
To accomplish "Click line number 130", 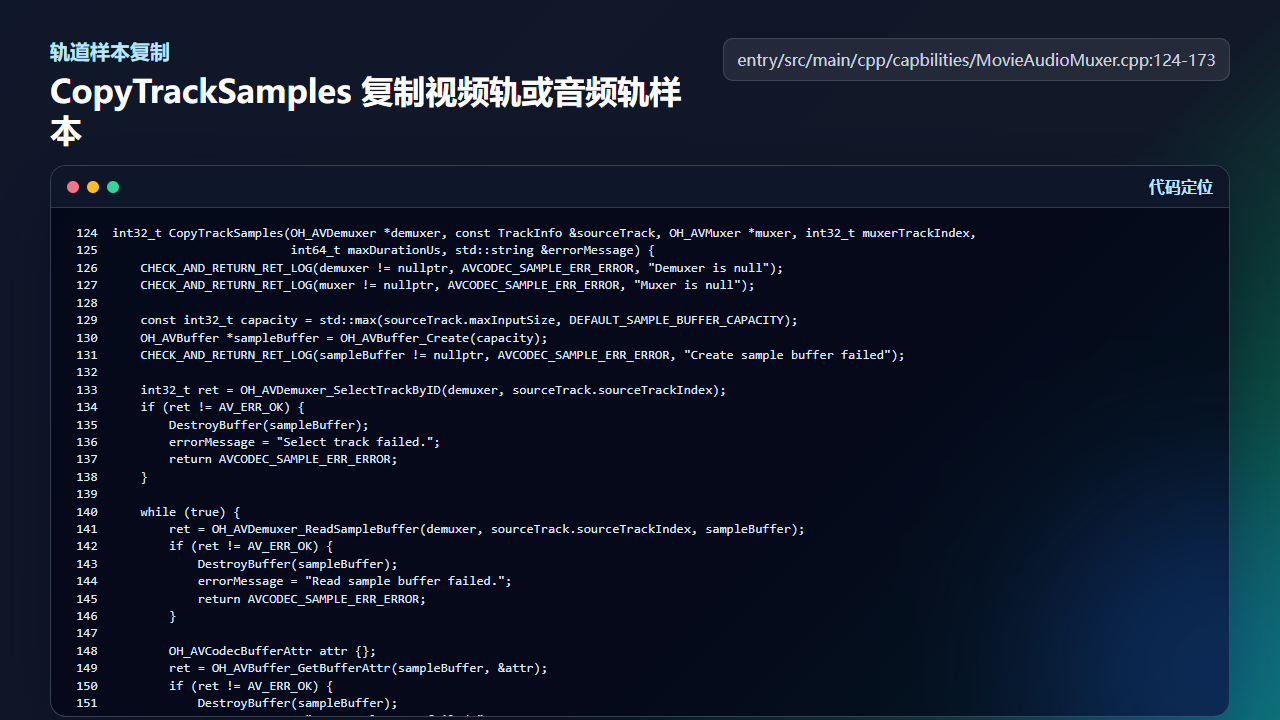I will click(x=87, y=337).
